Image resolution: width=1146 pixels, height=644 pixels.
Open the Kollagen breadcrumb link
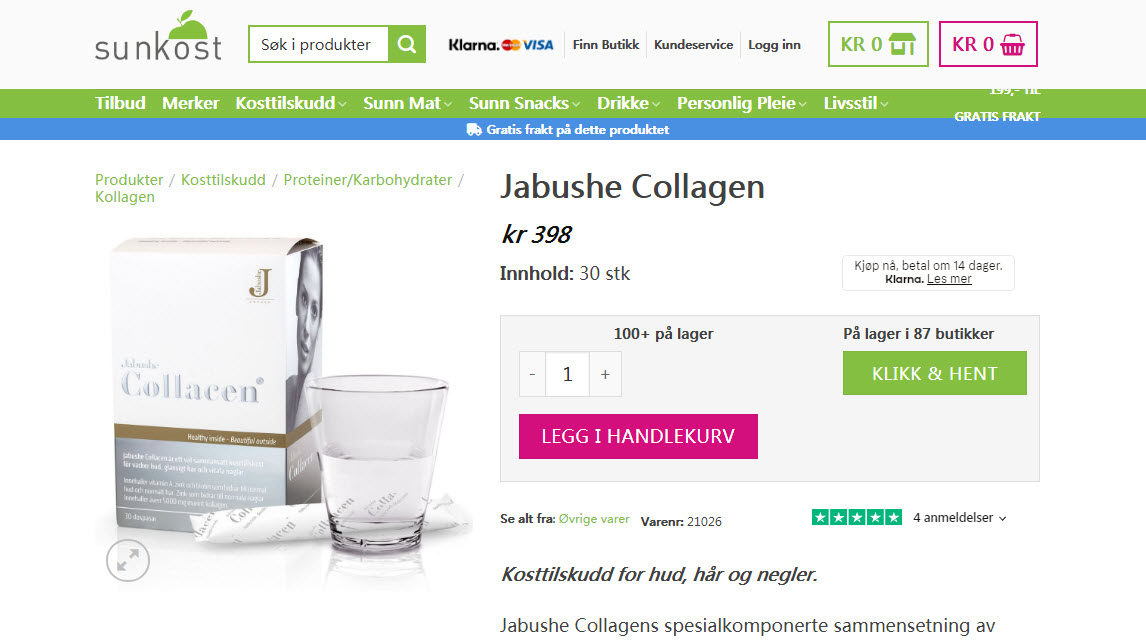pyautogui.click(x=125, y=197)
